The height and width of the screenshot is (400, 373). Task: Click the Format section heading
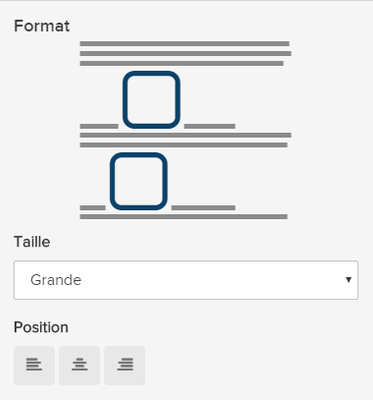[x=42, y=26]
